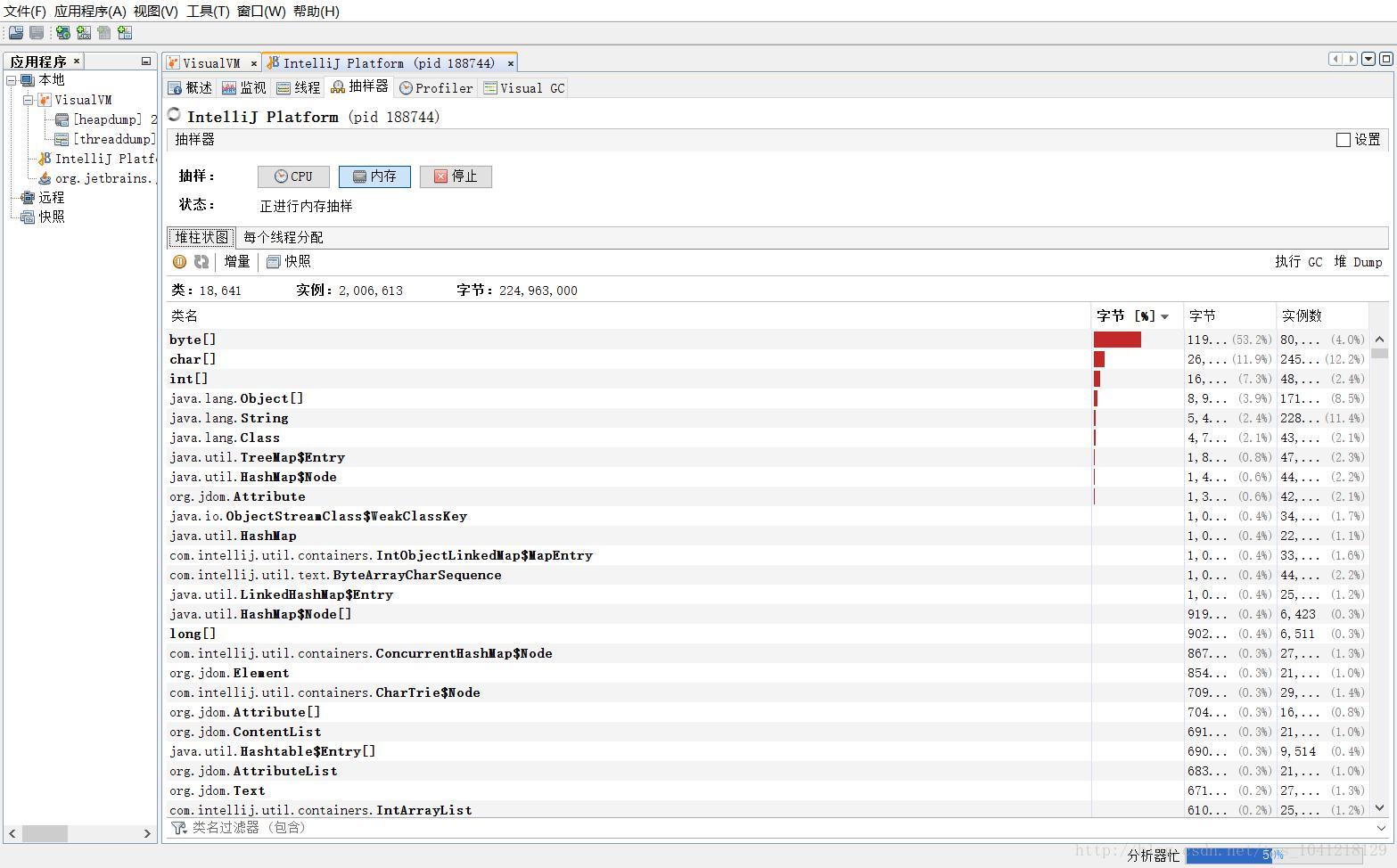This screenshot has height=868, width=1397.
Task: Select the 每个线程分配 sub-tab
Action: 284,237
